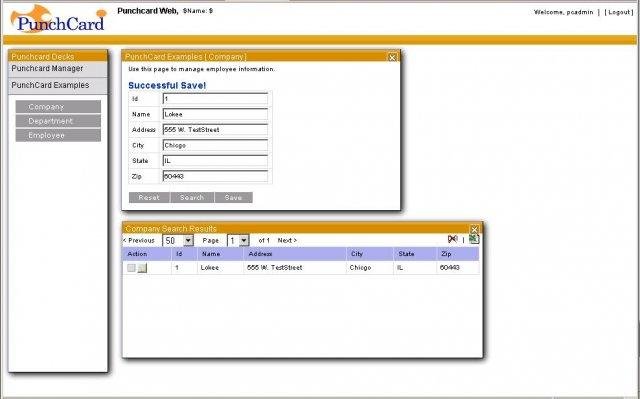Close the PunchCard Examples [Company] panel
640x399 pixels.
pyautogui.click(x=392, y=57)
